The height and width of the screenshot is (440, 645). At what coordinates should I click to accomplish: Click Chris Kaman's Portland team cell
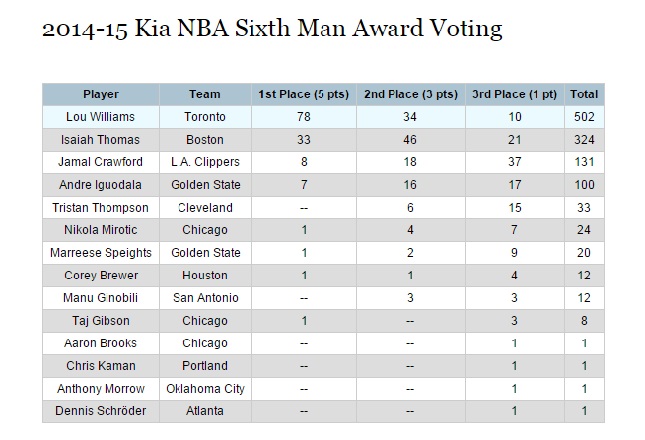click(204, 366)
